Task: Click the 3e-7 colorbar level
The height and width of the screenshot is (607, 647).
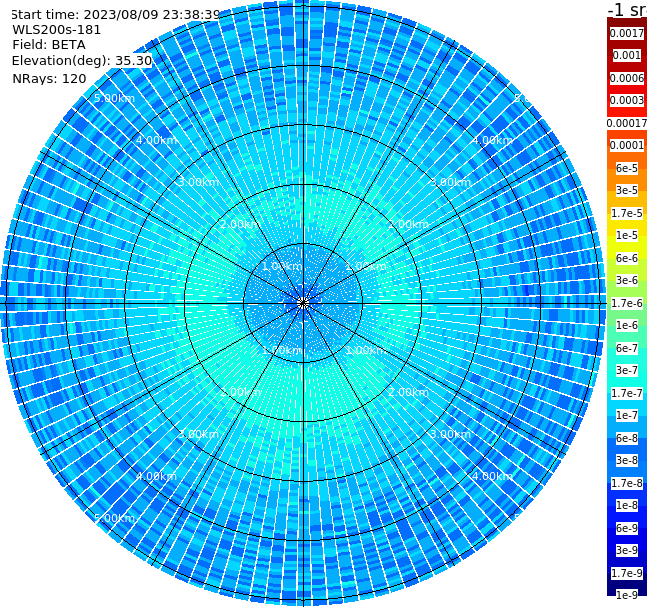Action: tap(627, 370)
